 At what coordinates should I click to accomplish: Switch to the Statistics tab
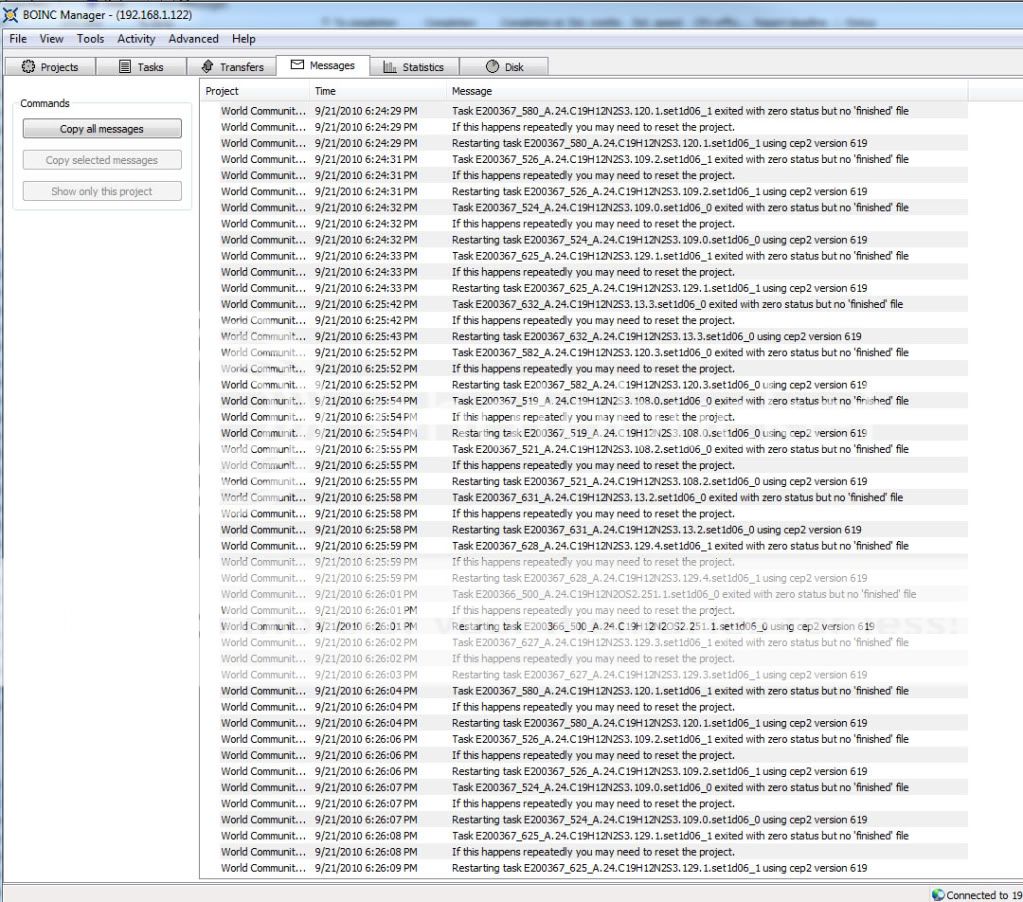coord(414,67)
